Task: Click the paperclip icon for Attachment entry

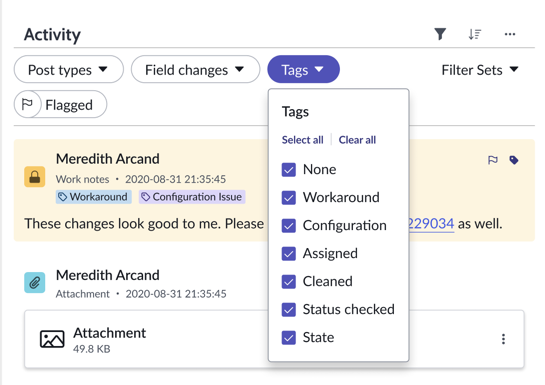Action: 34,282
